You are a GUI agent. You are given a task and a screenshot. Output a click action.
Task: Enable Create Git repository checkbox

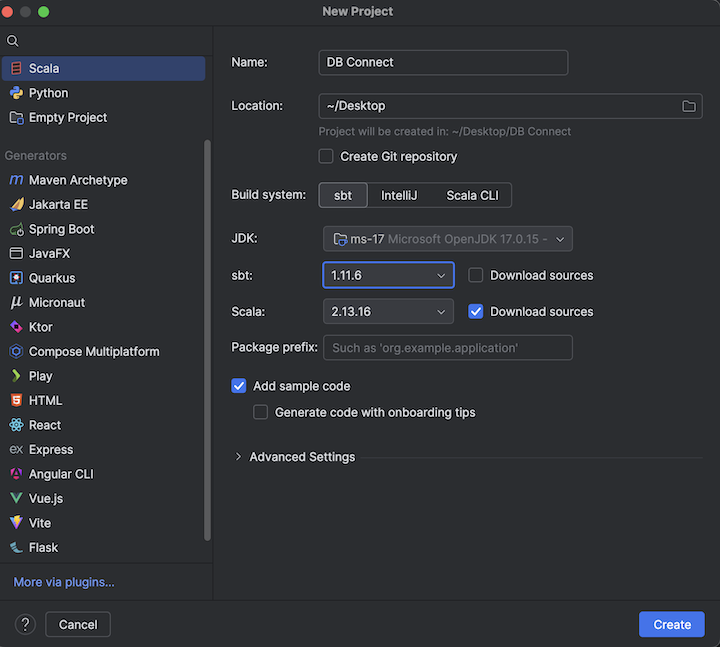coord(326,156)
